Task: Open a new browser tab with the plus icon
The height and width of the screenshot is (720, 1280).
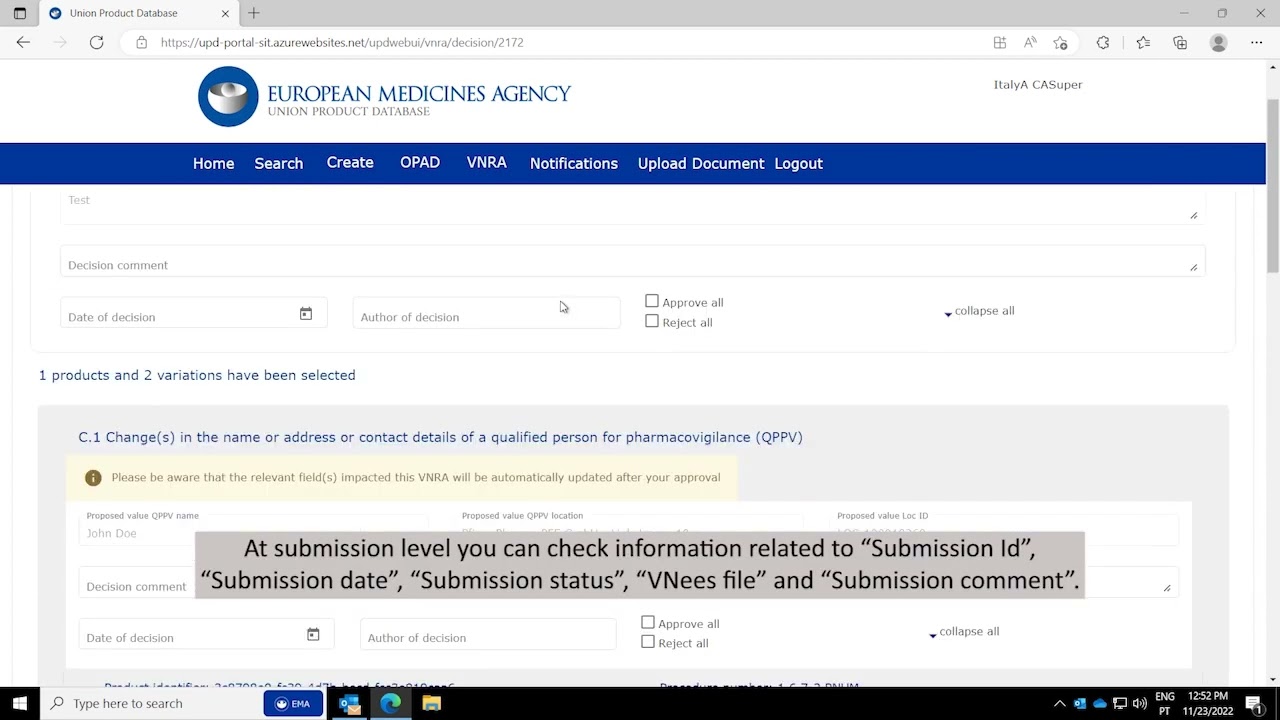Action: [x=254, y=13]
